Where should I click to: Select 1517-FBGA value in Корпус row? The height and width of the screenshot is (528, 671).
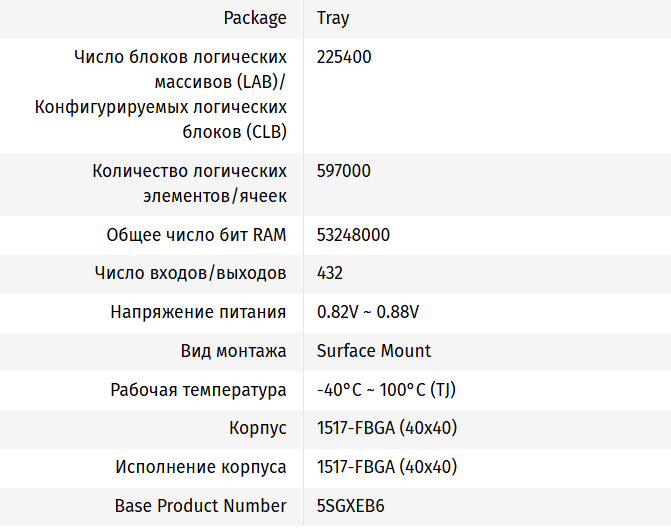[387, 428]
